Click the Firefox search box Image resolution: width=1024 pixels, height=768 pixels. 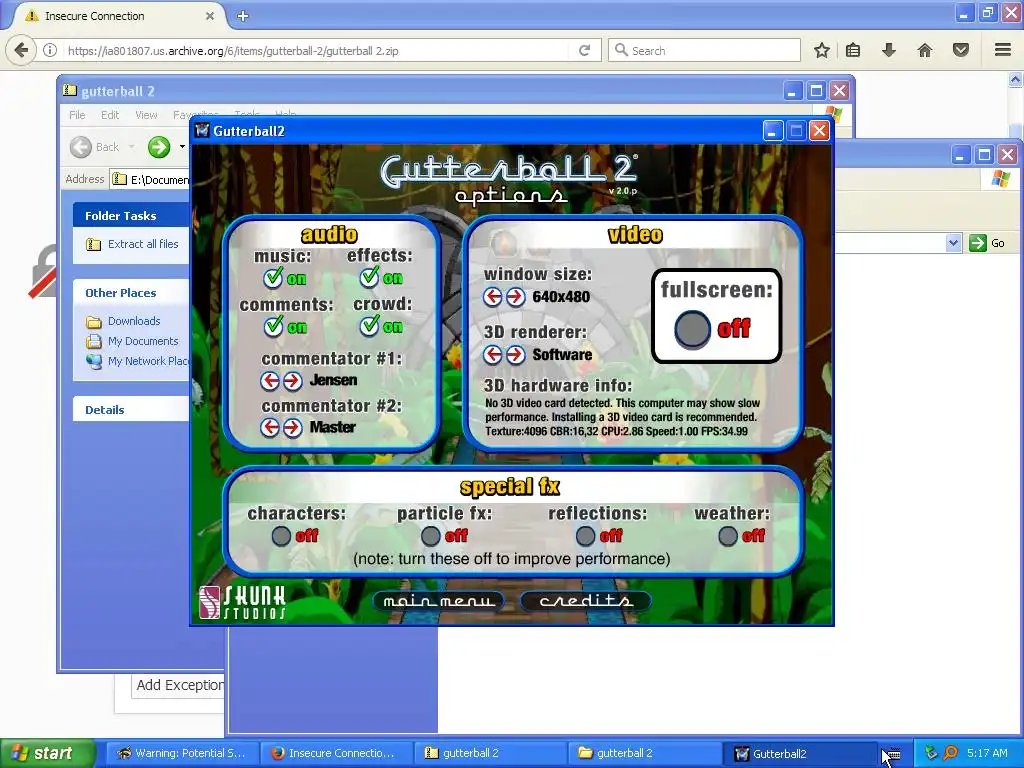click(x=704, y=50)
